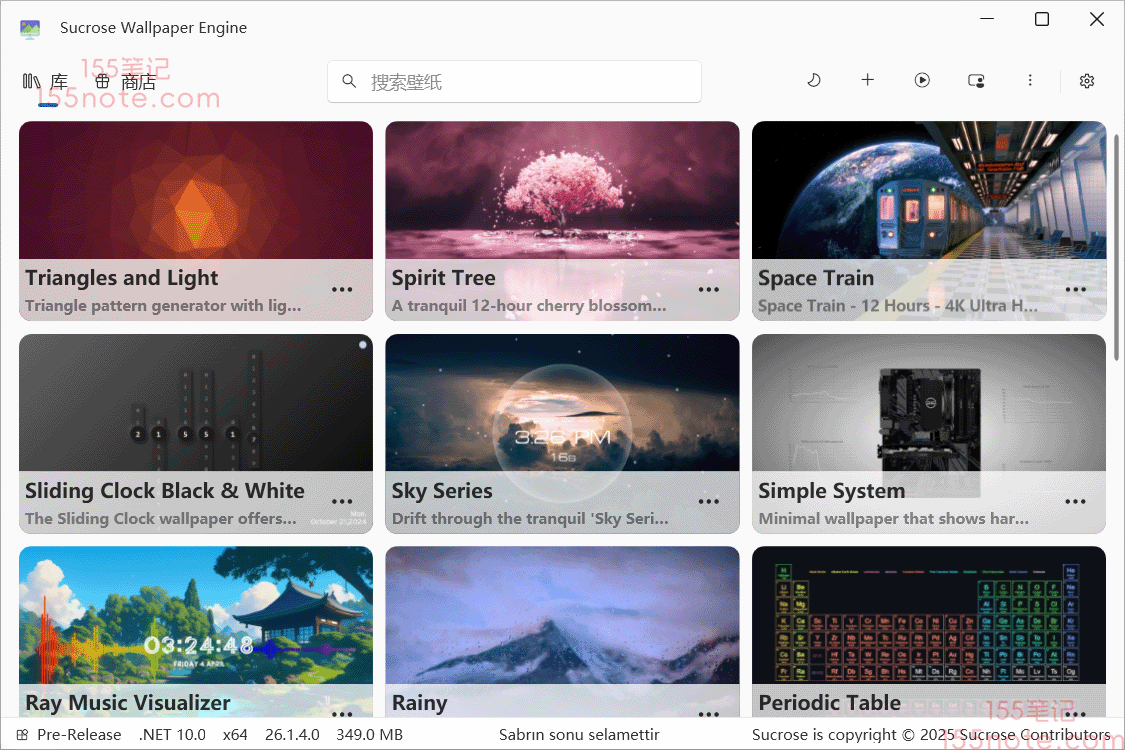The image size is (1125, 750).
Task: Open the display preferences monitor icon
Action: tap(976, 81)
